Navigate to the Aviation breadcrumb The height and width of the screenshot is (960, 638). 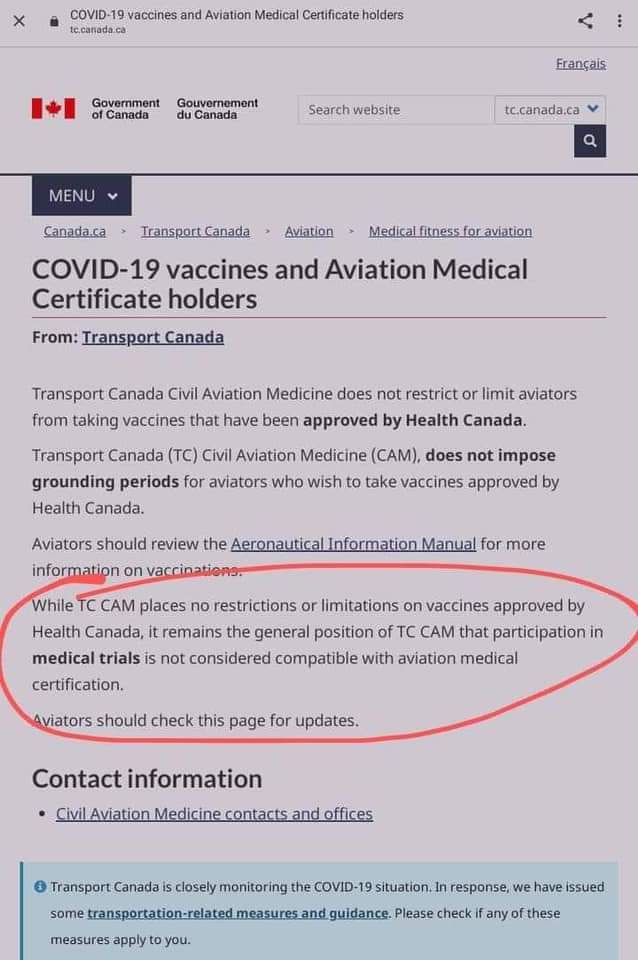[309, 231]
